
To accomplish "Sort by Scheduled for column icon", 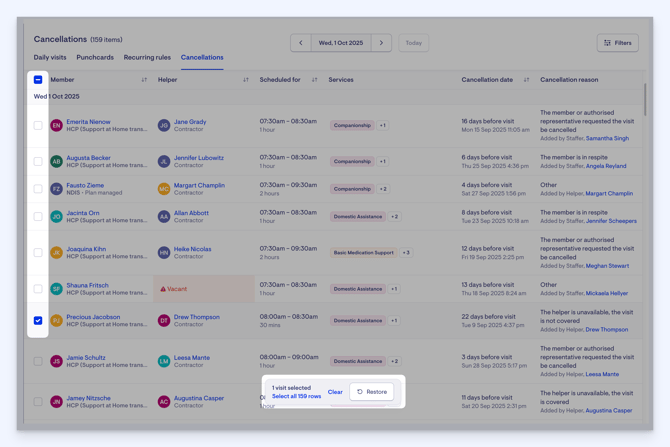I will (314, 80).
